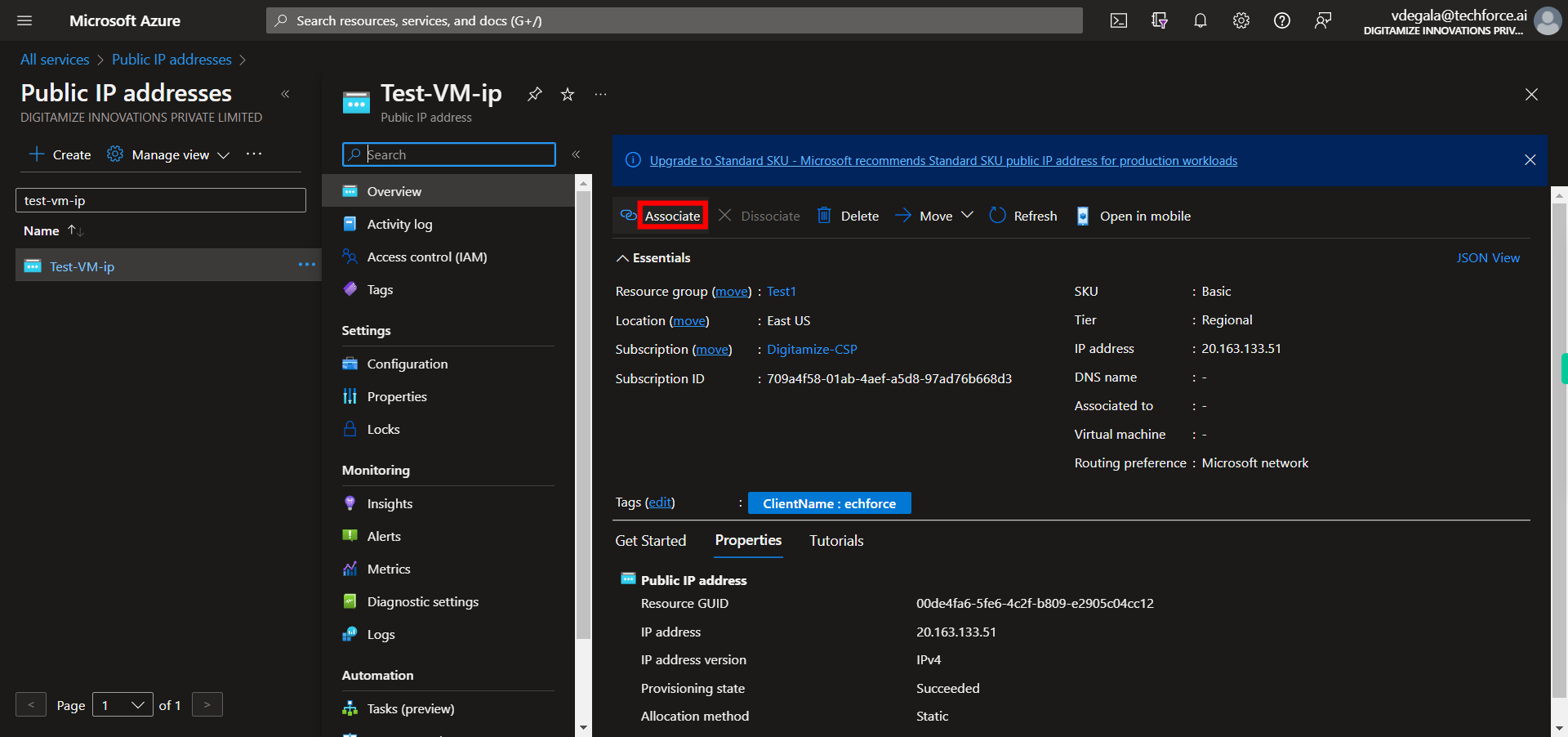Open the Digitamize-CSP subscription link

812,349
